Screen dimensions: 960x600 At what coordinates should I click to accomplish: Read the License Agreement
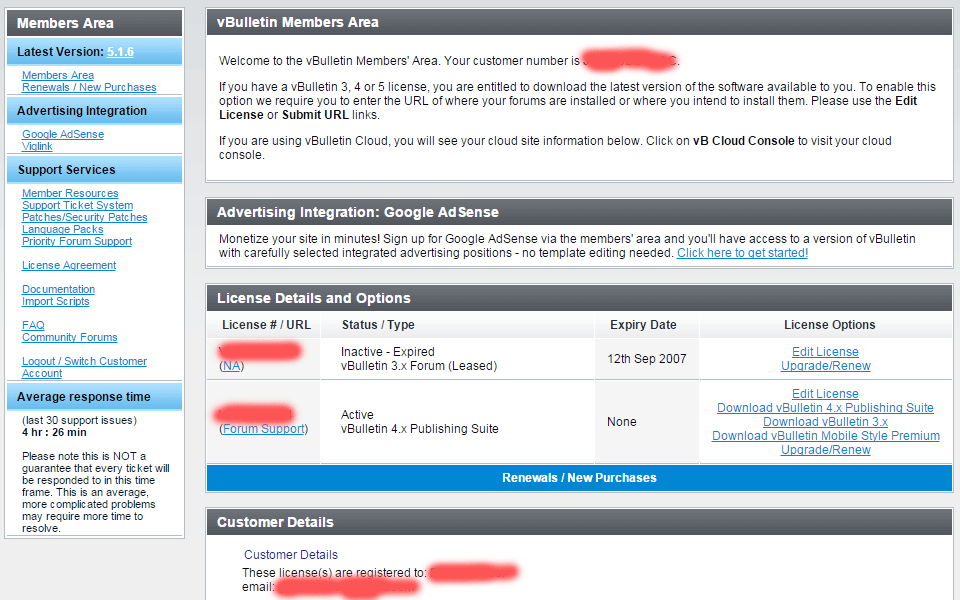pos(69,265)
